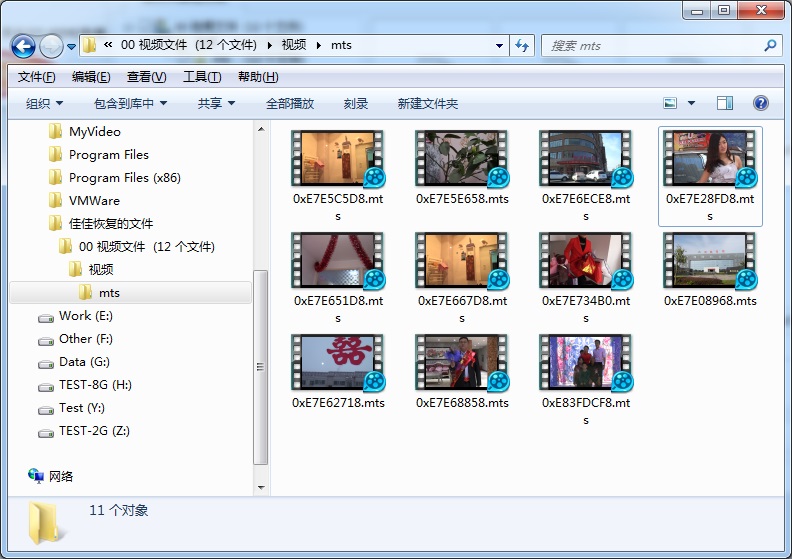Expand the 组织 organize dropdown
The height and width of the screenshot is (559, 792).
(x=44, y=103)
